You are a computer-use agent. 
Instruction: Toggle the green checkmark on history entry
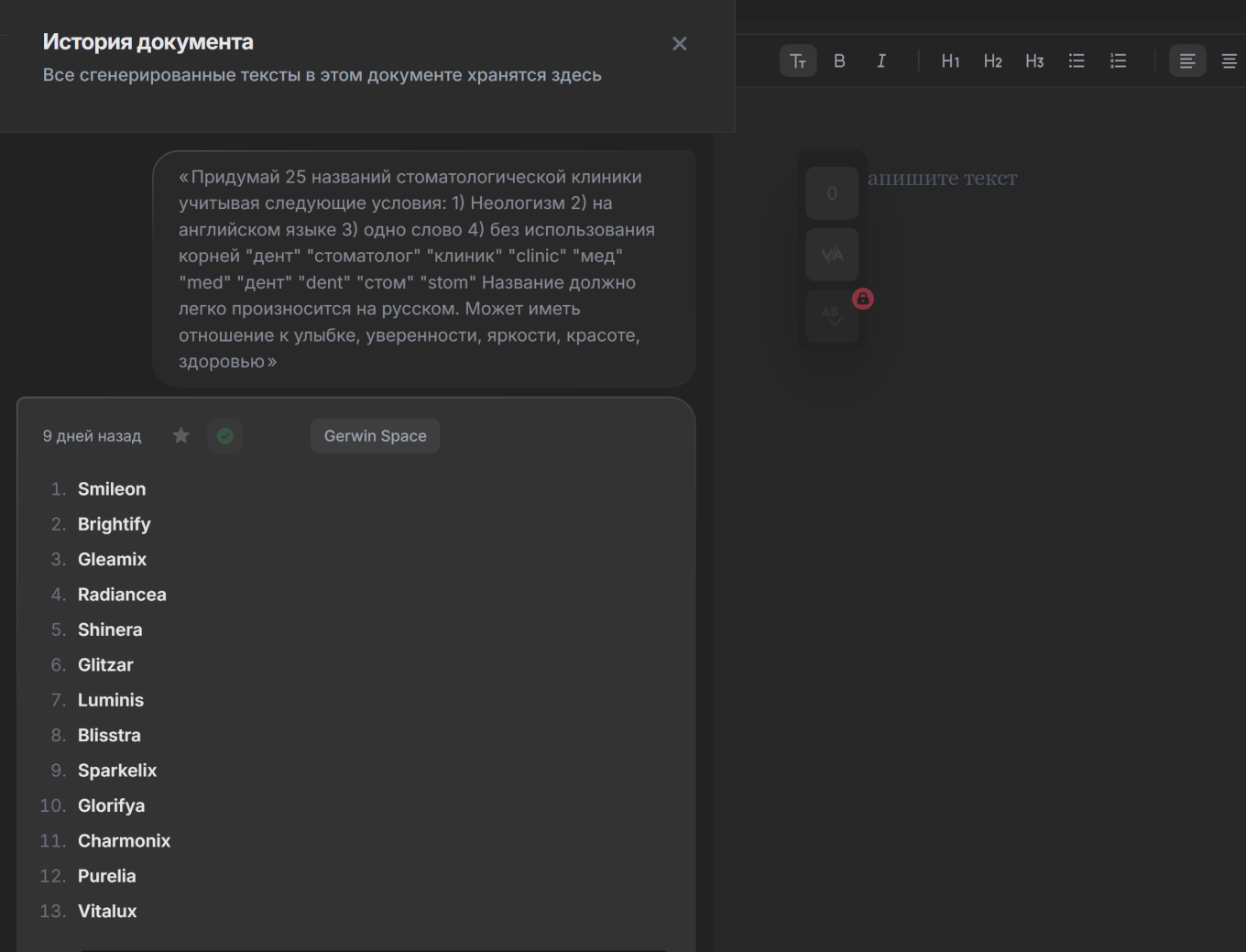coord(225,436)
